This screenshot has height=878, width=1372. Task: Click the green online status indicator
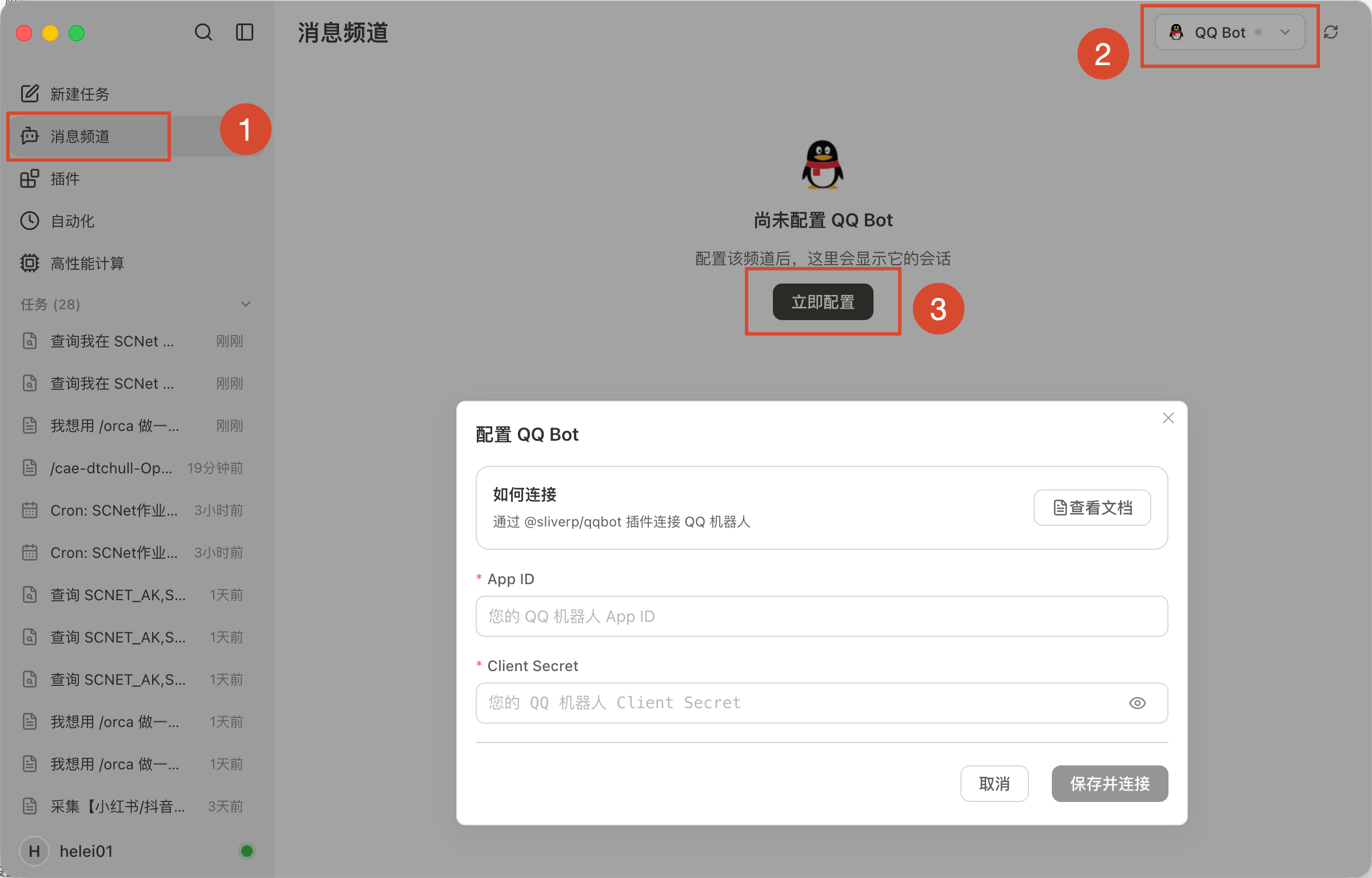pyautogui.click(x=247, y=851)
